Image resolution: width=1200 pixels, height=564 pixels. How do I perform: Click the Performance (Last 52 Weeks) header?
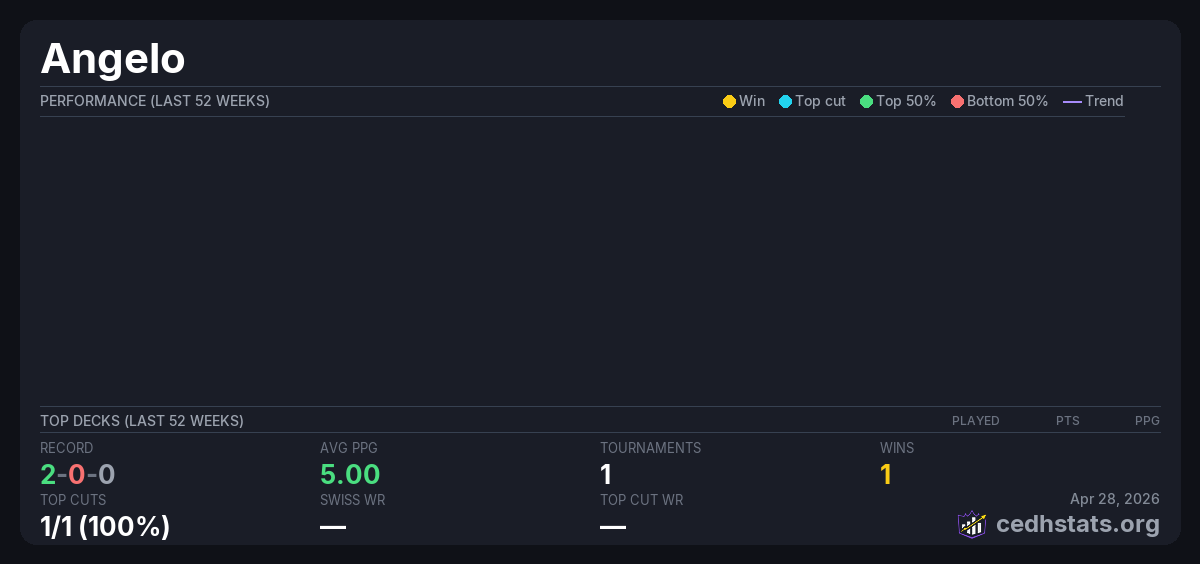155,101
